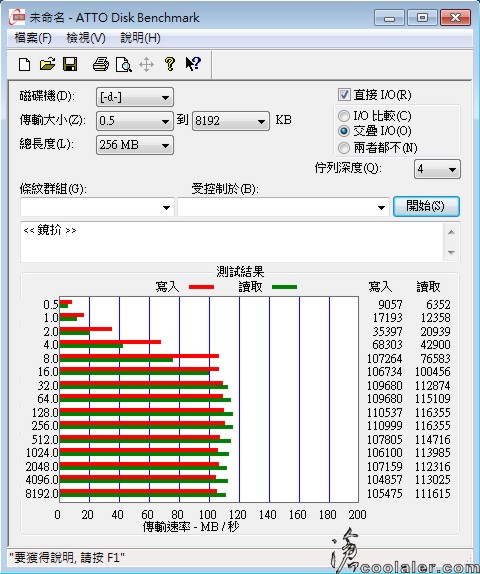Click the yellow question mark About icon
Image resolution: width=480 pixels, height=574 pixels.
coord(170,64)
